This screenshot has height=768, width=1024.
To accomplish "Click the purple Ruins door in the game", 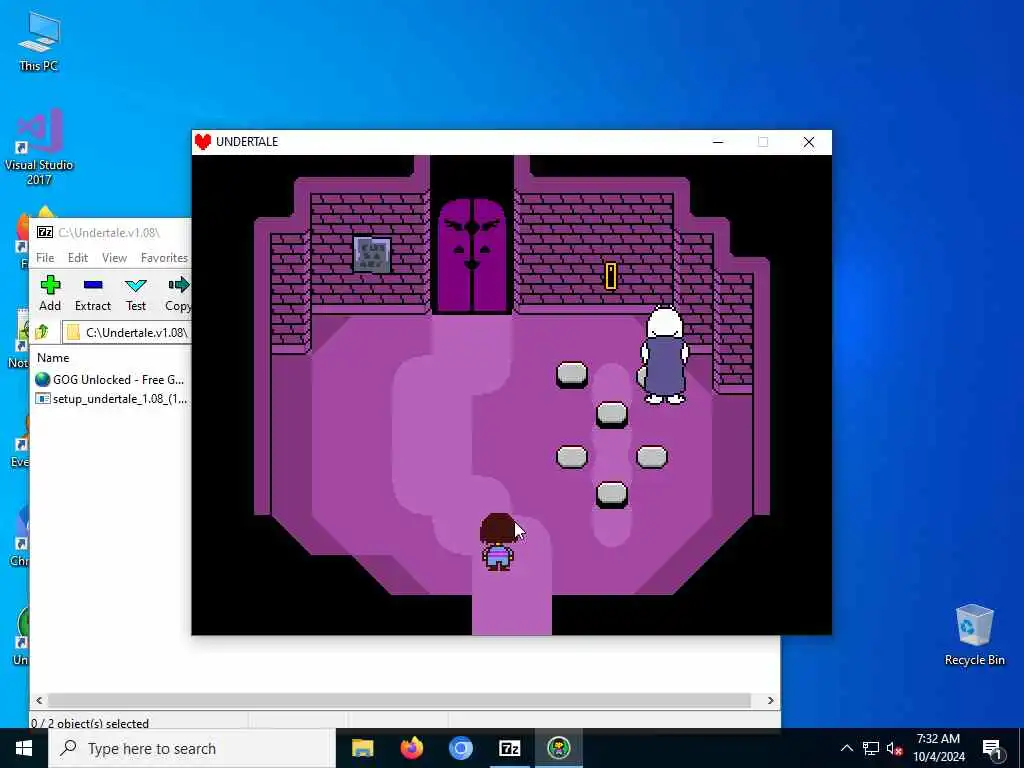I will pyautogui.click(x=472, y=256).
